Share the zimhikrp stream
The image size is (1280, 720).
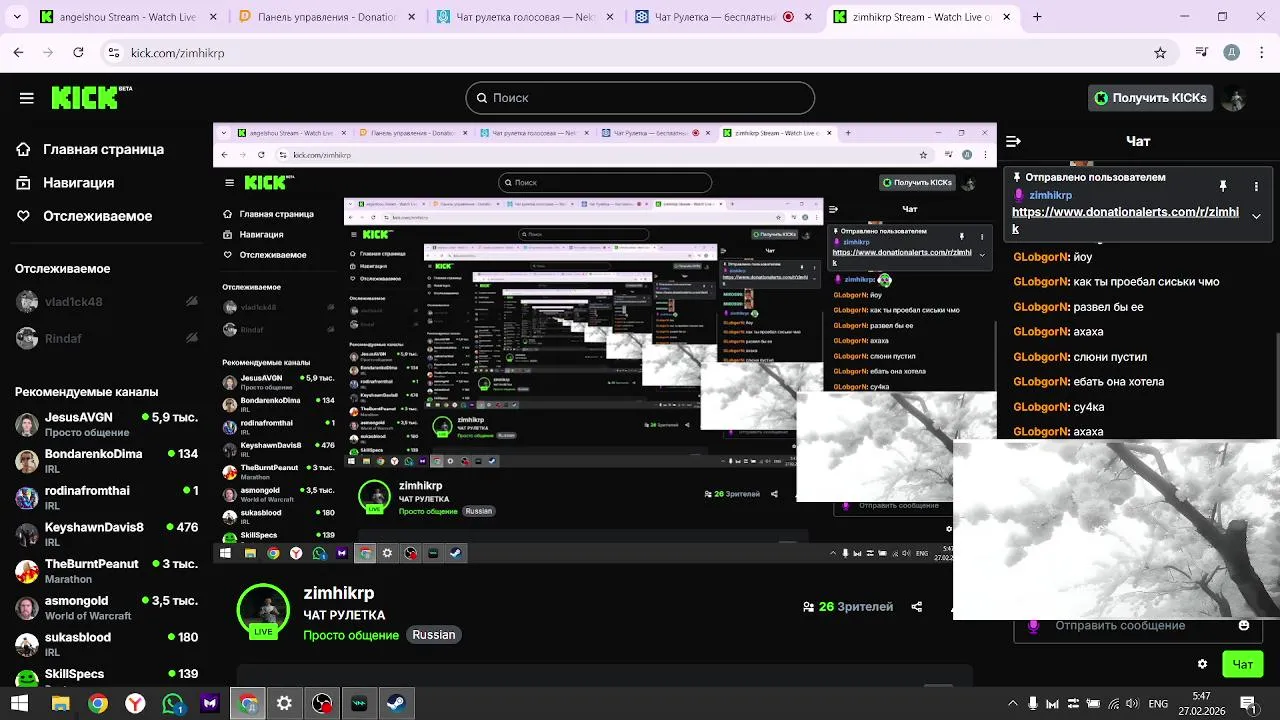[x=917, y=607]
